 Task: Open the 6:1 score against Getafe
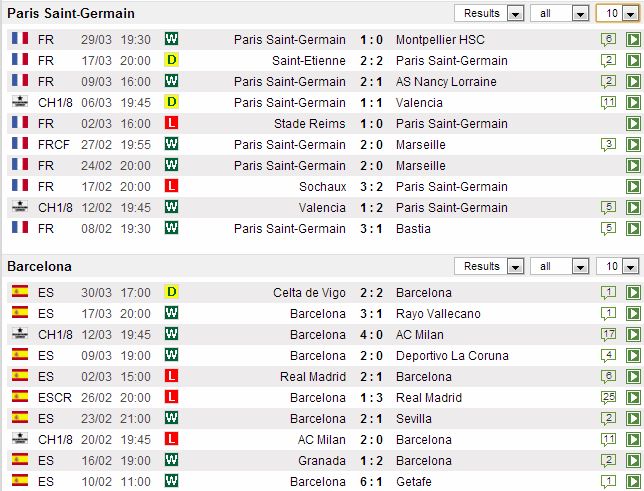tap(370, 482)
